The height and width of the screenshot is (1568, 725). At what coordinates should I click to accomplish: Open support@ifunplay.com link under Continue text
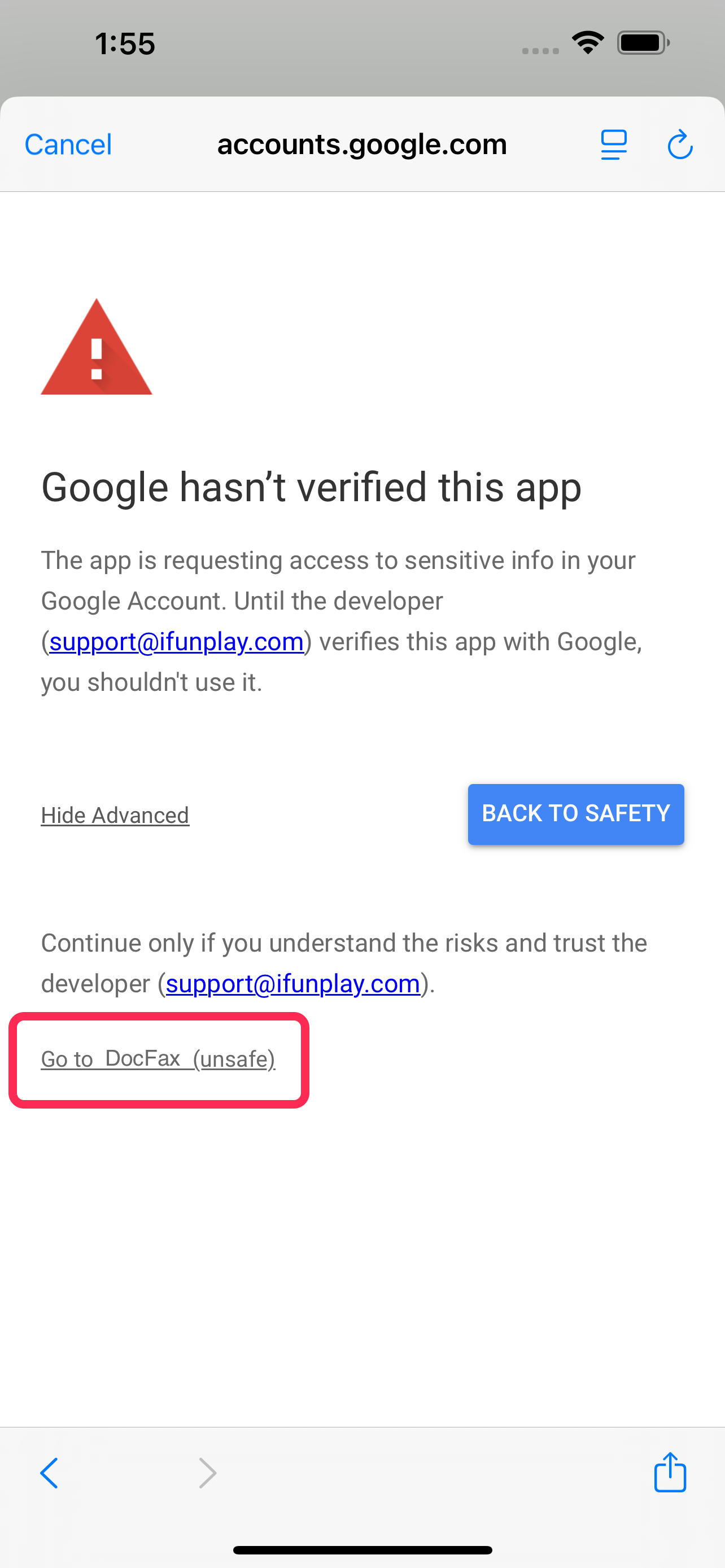[x=294, y=984]
